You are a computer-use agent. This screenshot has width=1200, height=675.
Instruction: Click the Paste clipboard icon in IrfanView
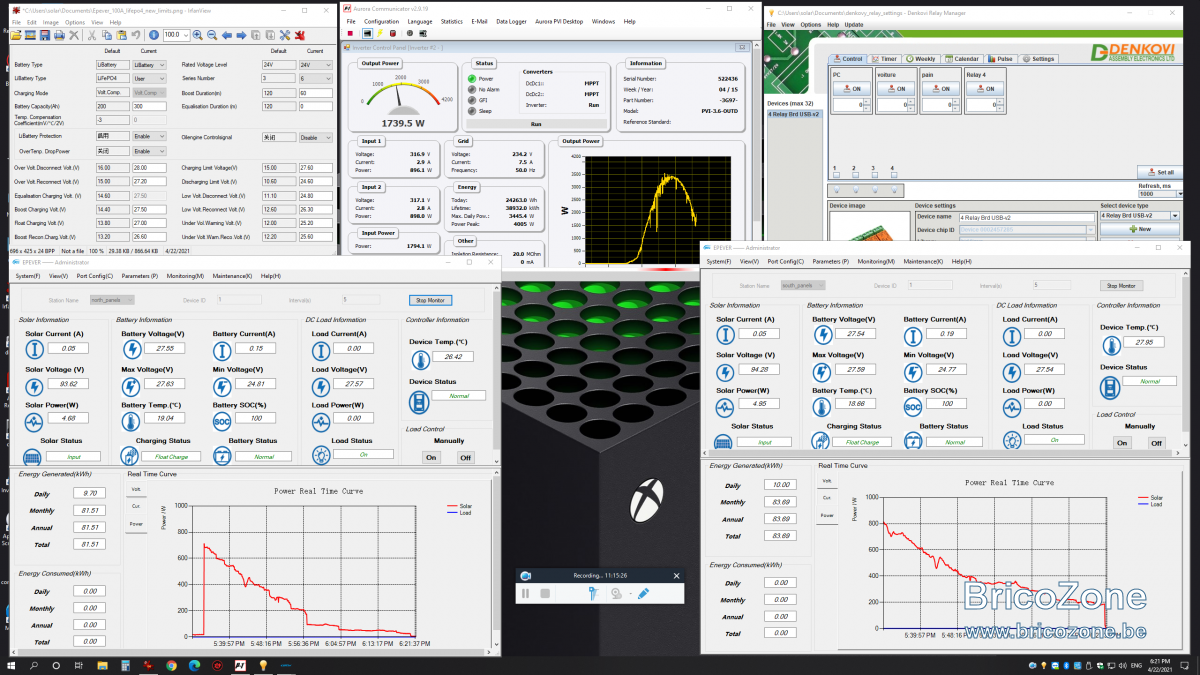pos(122,35)
